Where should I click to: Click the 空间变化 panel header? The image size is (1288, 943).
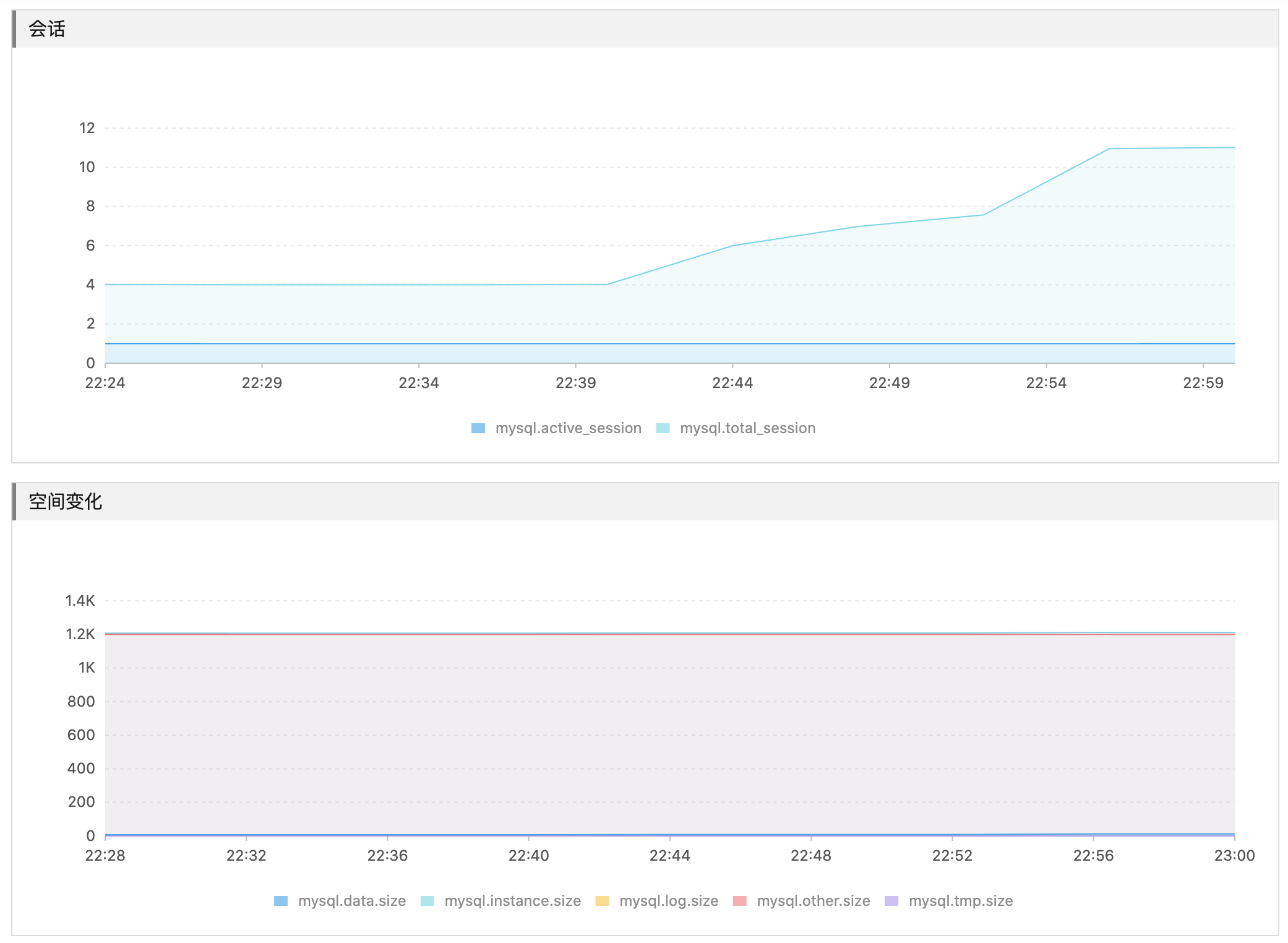point(65,502)
